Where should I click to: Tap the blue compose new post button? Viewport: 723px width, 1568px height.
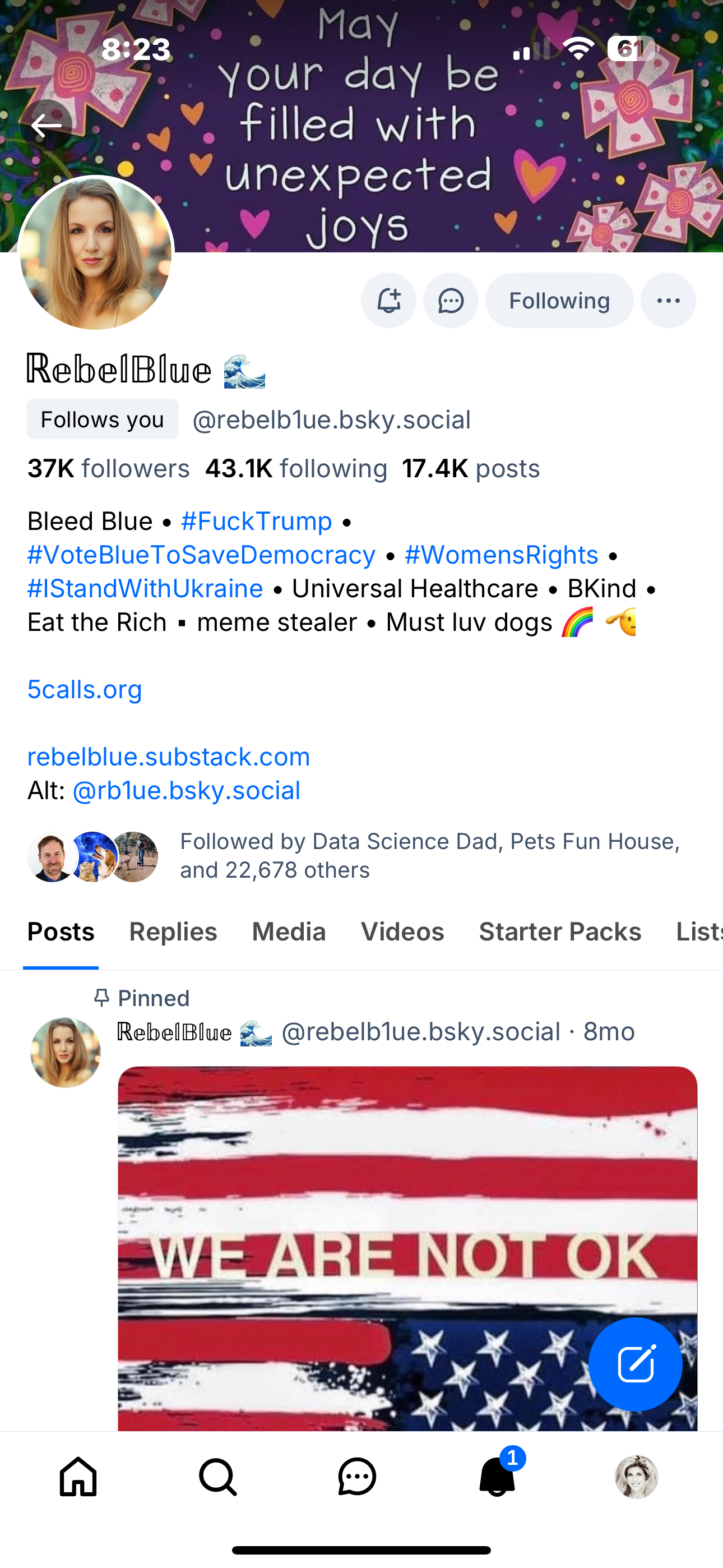[x=636, y=1364]
